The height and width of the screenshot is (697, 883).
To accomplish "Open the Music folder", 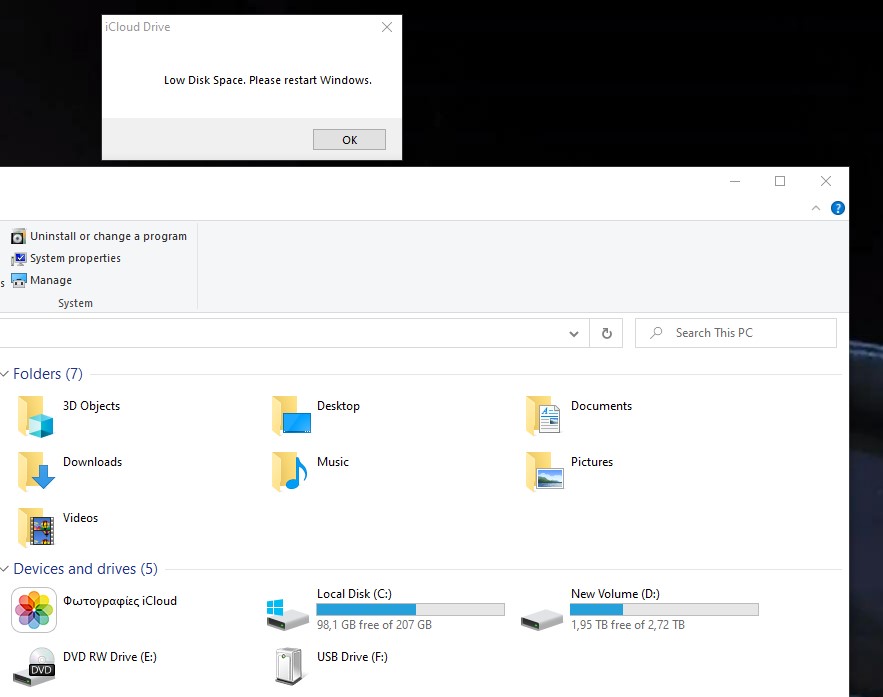I will pos(335,462).
